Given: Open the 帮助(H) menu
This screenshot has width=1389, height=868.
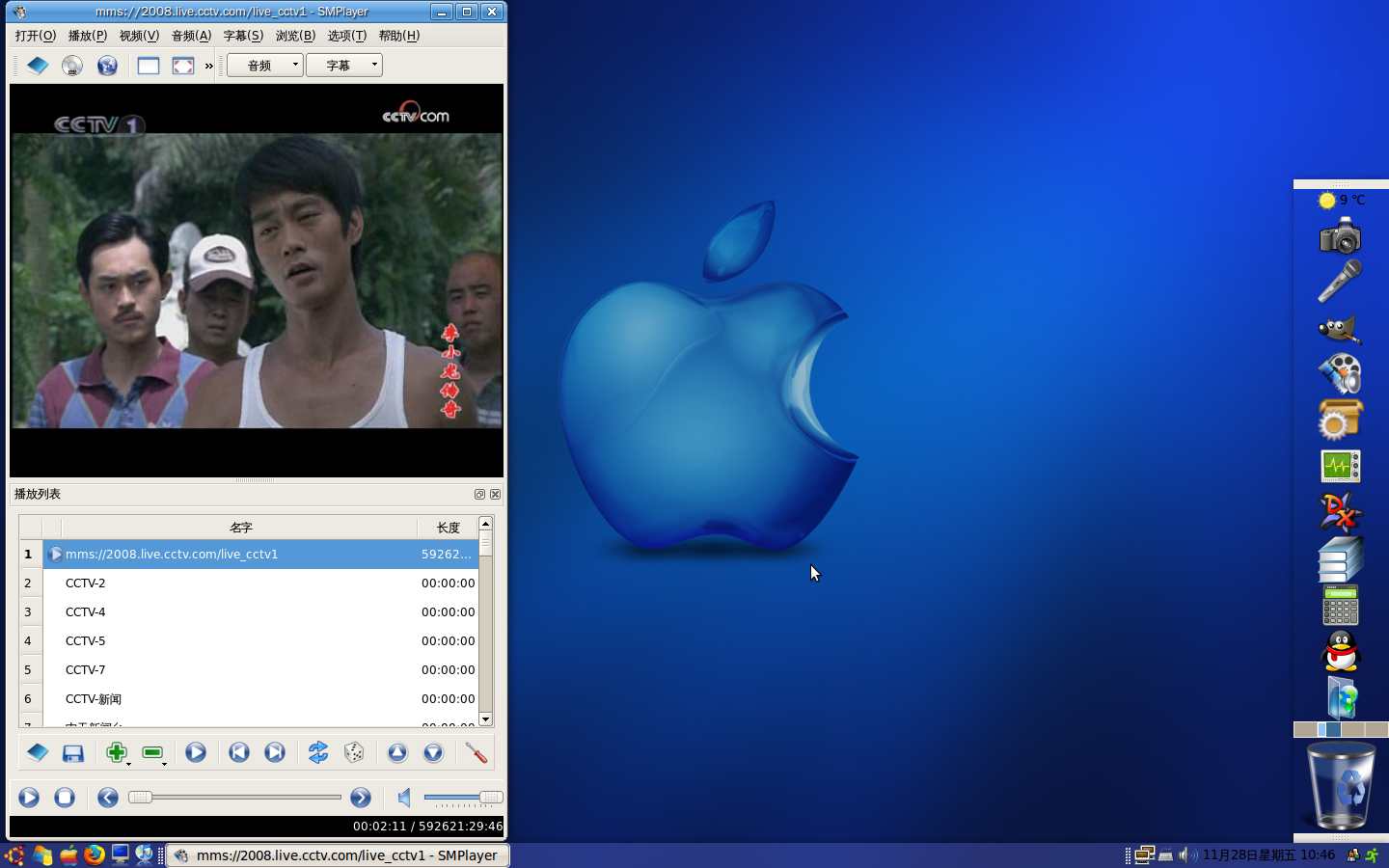Looking at the screenshot, I should pyautogui.click(x=399, y=36).
